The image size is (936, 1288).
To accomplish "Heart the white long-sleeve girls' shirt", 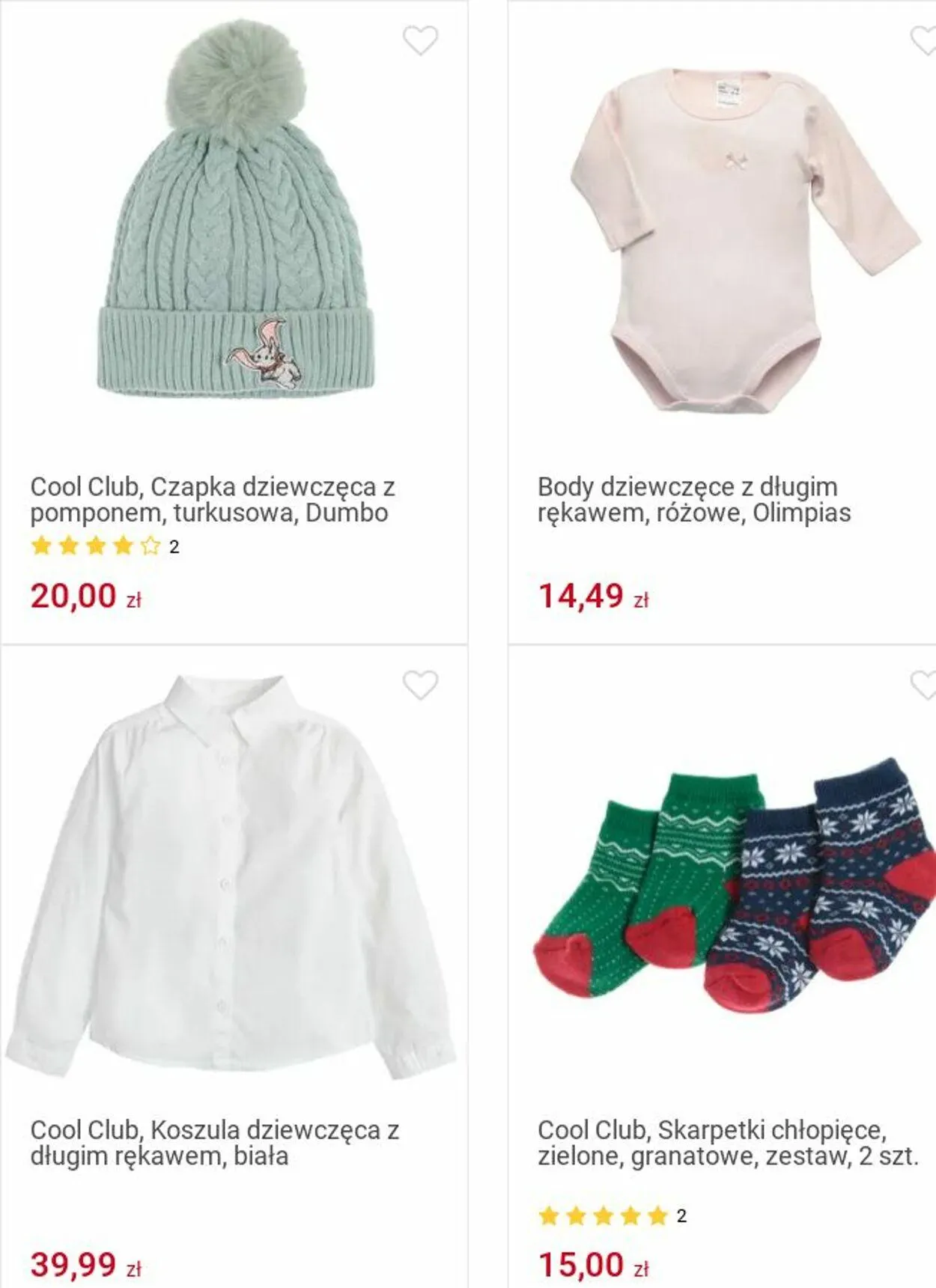I will pos(420,684).
